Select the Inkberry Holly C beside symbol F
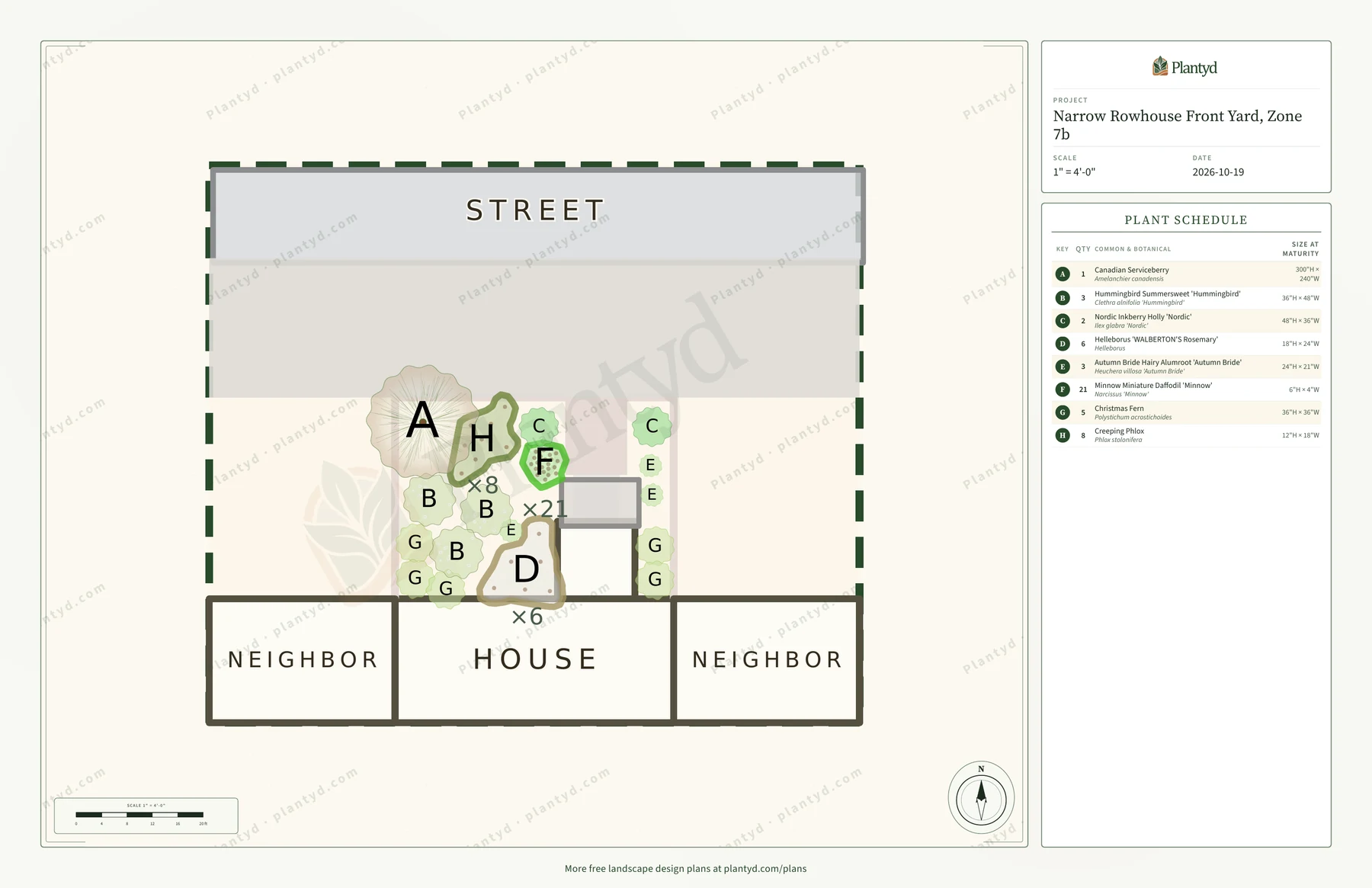This screenshot has width=1372, height=888. (539, 426)
